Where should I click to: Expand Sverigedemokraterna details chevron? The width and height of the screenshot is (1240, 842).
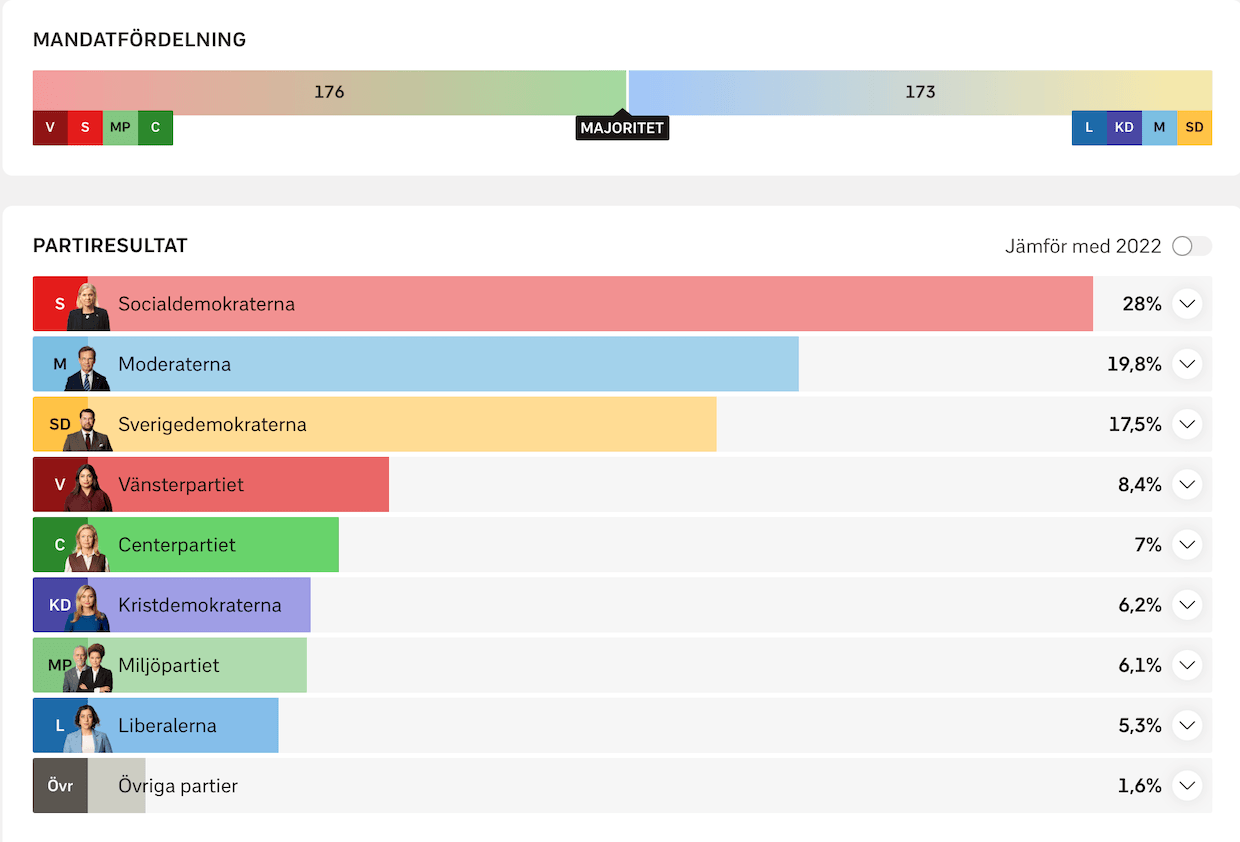tap(1187, 424)
